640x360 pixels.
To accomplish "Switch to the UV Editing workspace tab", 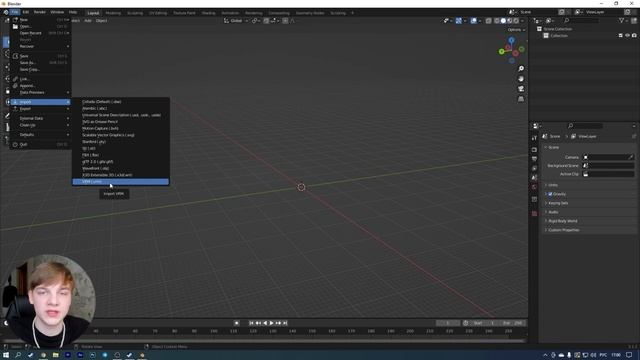I will click(x=158, y=13).
